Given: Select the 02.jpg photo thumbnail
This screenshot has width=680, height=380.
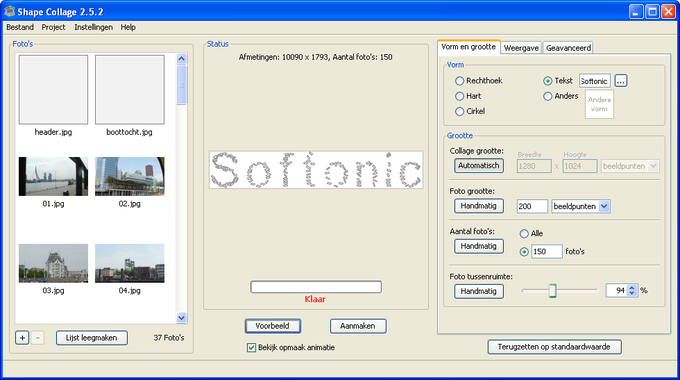Looking at the screenshot, I should click(x=130, y=177).
